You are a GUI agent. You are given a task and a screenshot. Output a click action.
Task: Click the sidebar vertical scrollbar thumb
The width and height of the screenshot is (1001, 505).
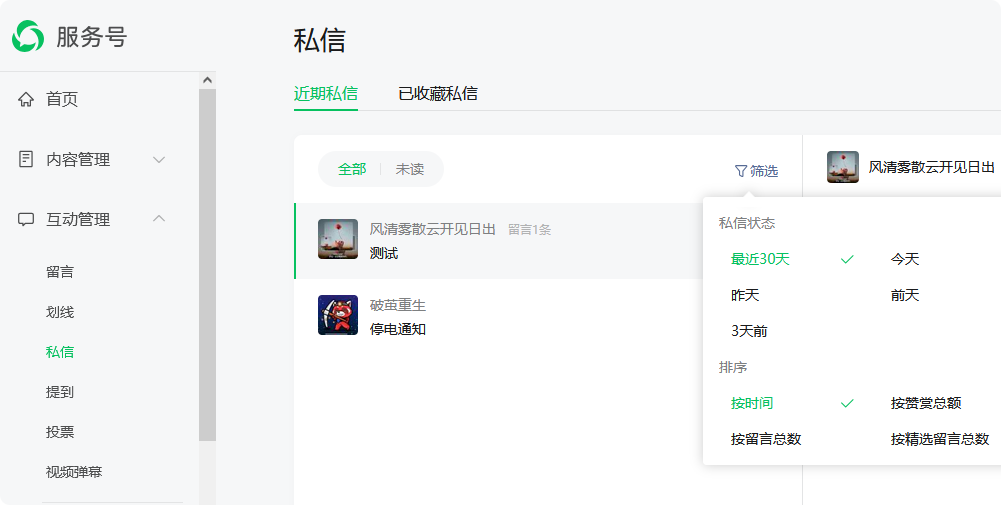point(207,265)
